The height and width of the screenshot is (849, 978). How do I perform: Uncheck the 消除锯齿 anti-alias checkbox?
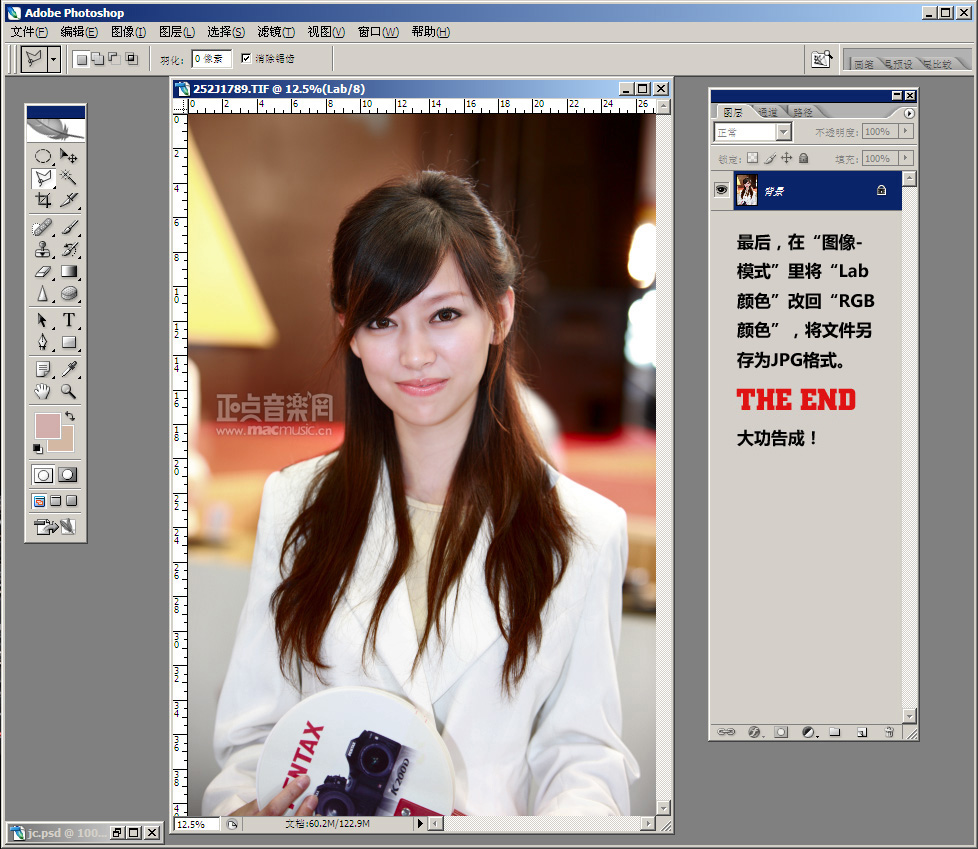246,59
